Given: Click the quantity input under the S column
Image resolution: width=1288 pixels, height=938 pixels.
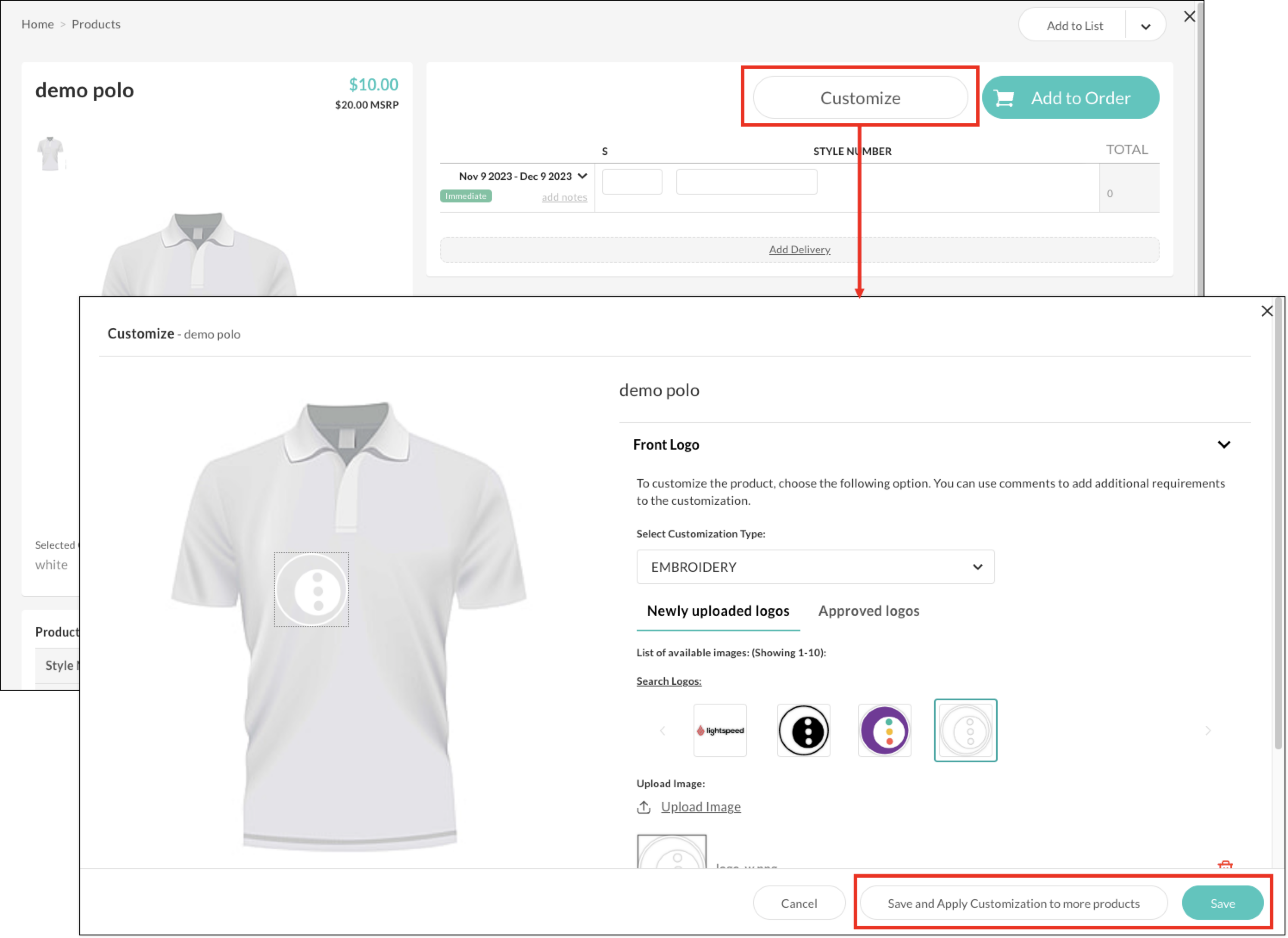Looking at the screenshot, I should click(x=632, y=182).
